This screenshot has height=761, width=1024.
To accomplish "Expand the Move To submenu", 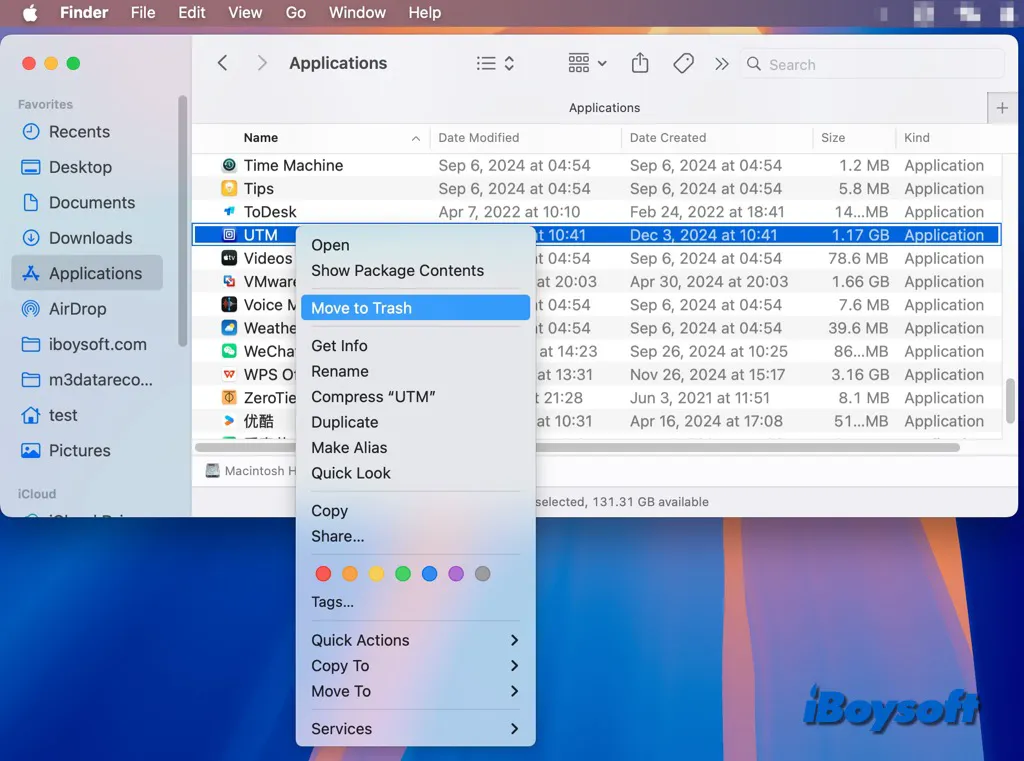I will [415, 691].
